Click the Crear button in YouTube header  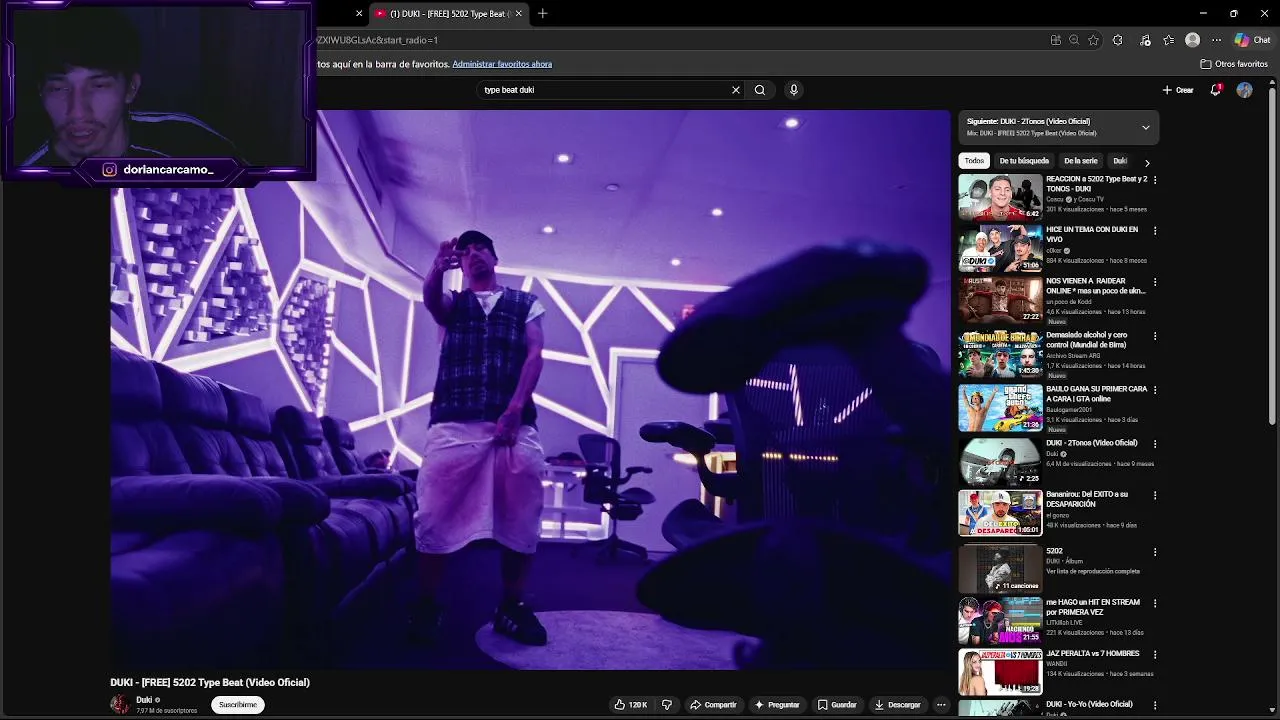1178,90
